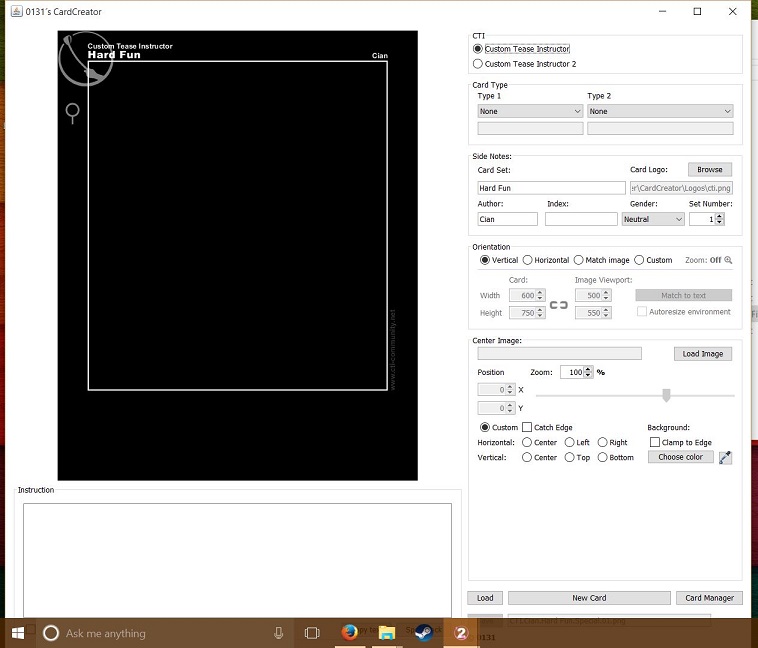The height and width of the screenshot is (648, 758).
Task: Click the New Card button
Action: click(x=589, y=598)
